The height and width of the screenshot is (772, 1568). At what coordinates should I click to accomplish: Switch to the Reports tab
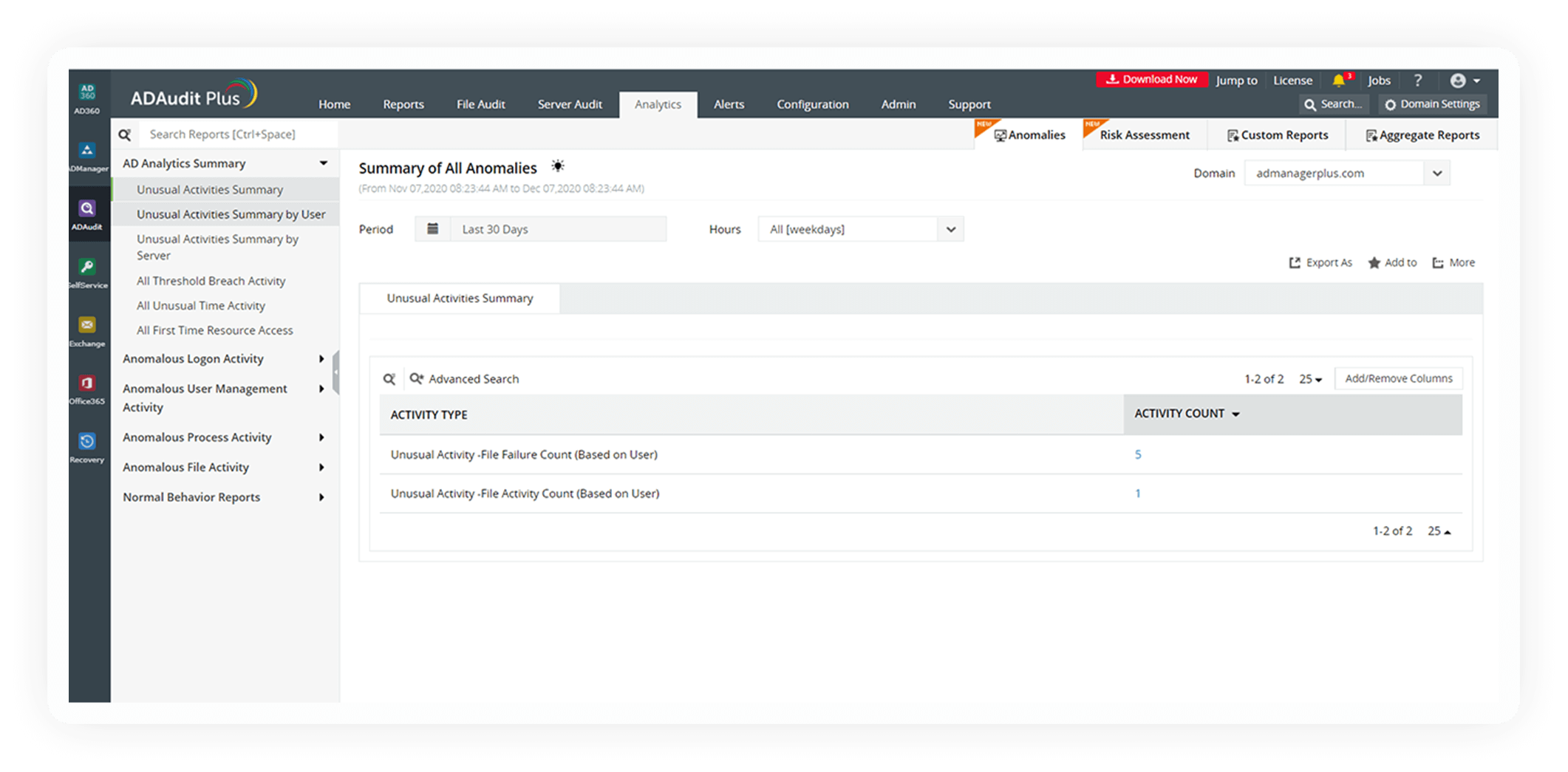click(403, 104)
